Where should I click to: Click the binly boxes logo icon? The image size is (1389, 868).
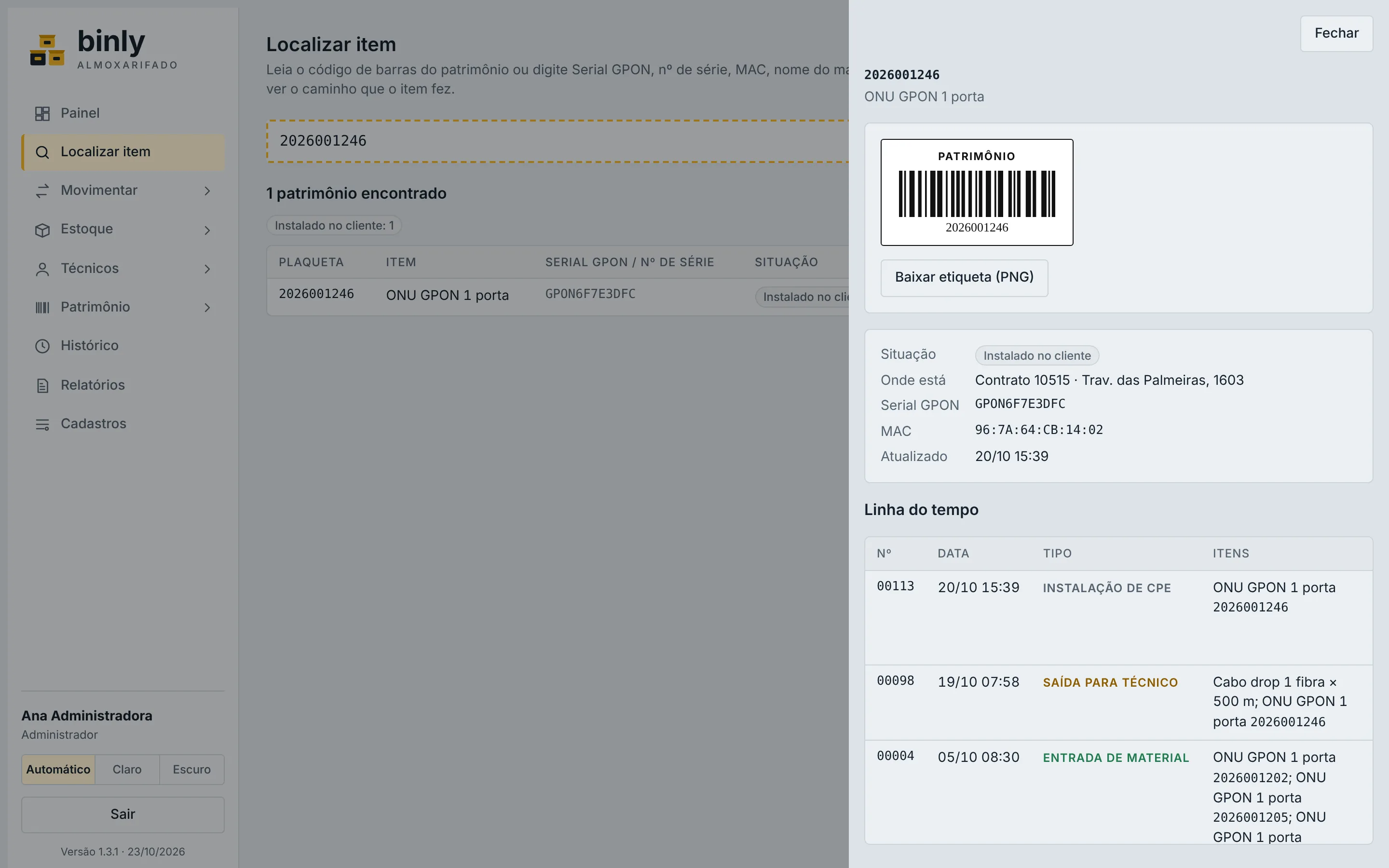(47, 50)
